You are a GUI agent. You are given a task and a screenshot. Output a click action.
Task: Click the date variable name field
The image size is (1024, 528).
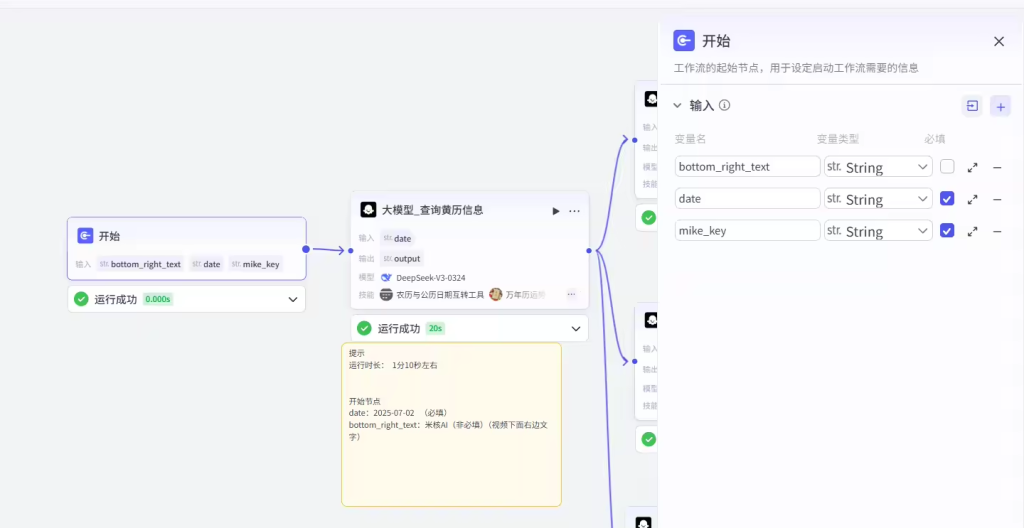click(747, 199)
